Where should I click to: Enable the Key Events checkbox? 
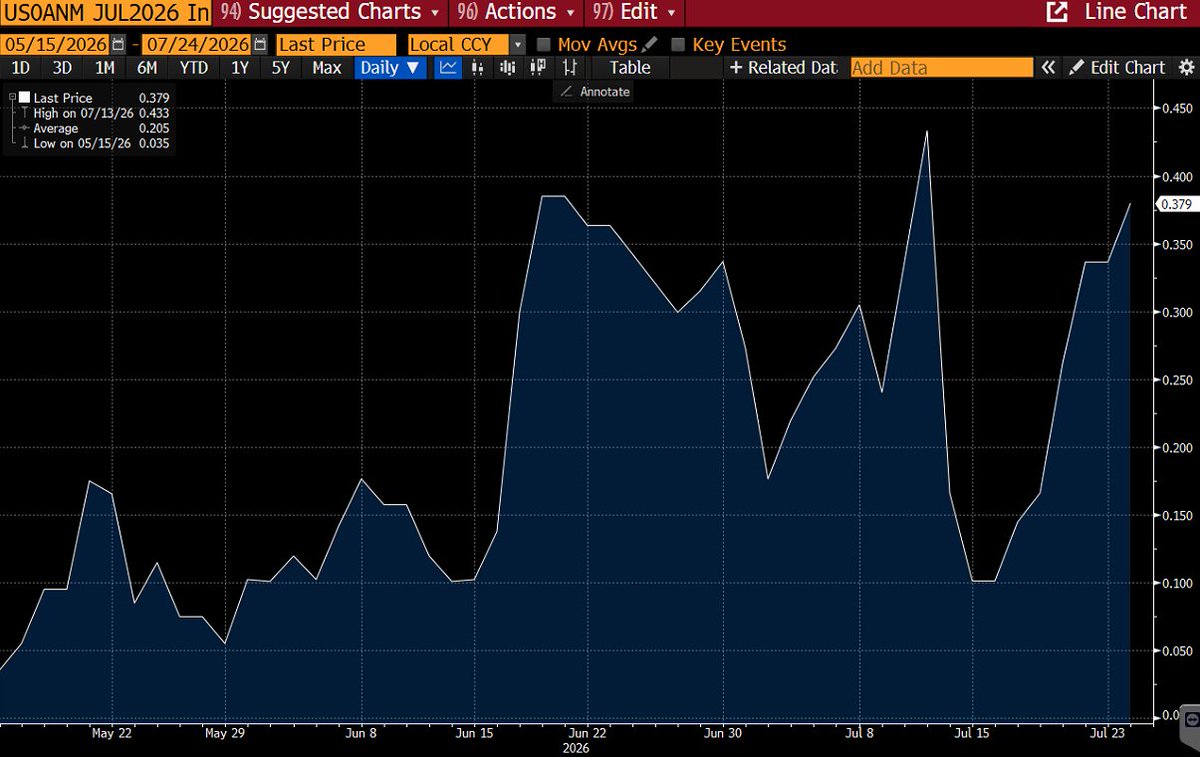coord(678,45)
